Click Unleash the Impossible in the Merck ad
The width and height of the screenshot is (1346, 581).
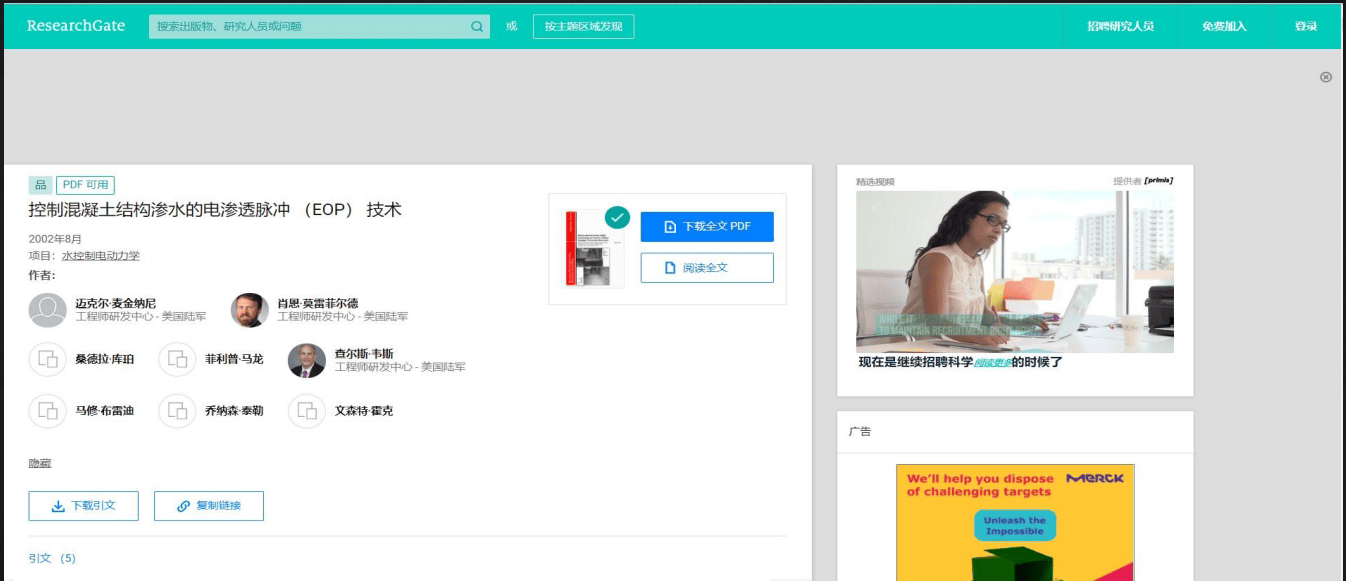coord(1014,526)
